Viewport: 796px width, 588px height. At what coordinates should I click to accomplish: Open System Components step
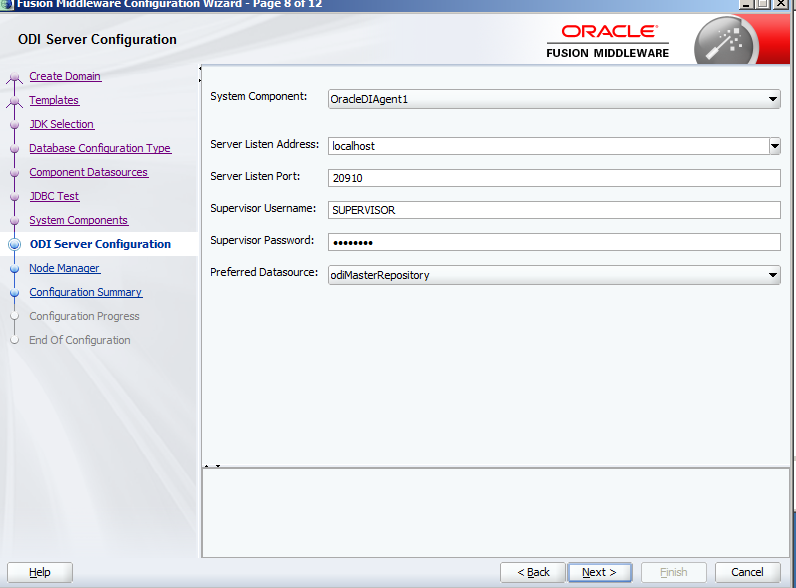click(78, 220)
